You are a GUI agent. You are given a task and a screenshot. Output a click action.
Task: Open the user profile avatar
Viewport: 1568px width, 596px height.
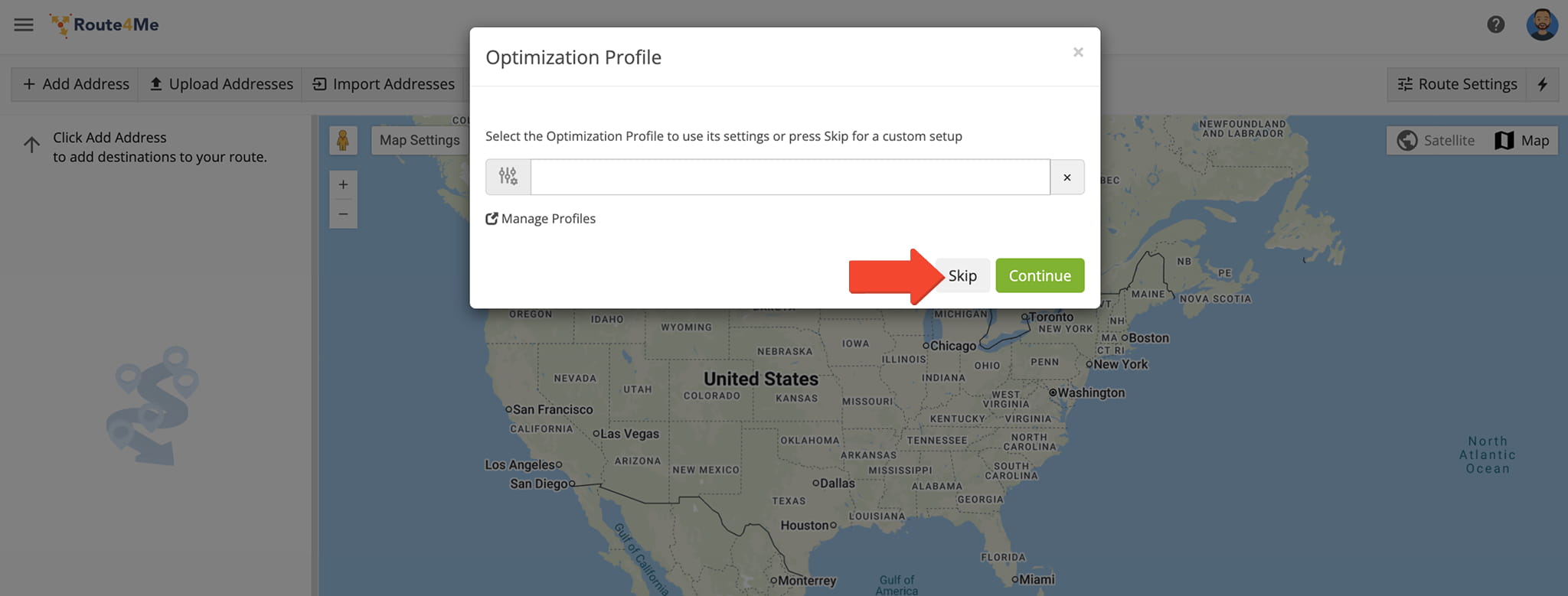pyautogui.click(x=1542, y=24)
